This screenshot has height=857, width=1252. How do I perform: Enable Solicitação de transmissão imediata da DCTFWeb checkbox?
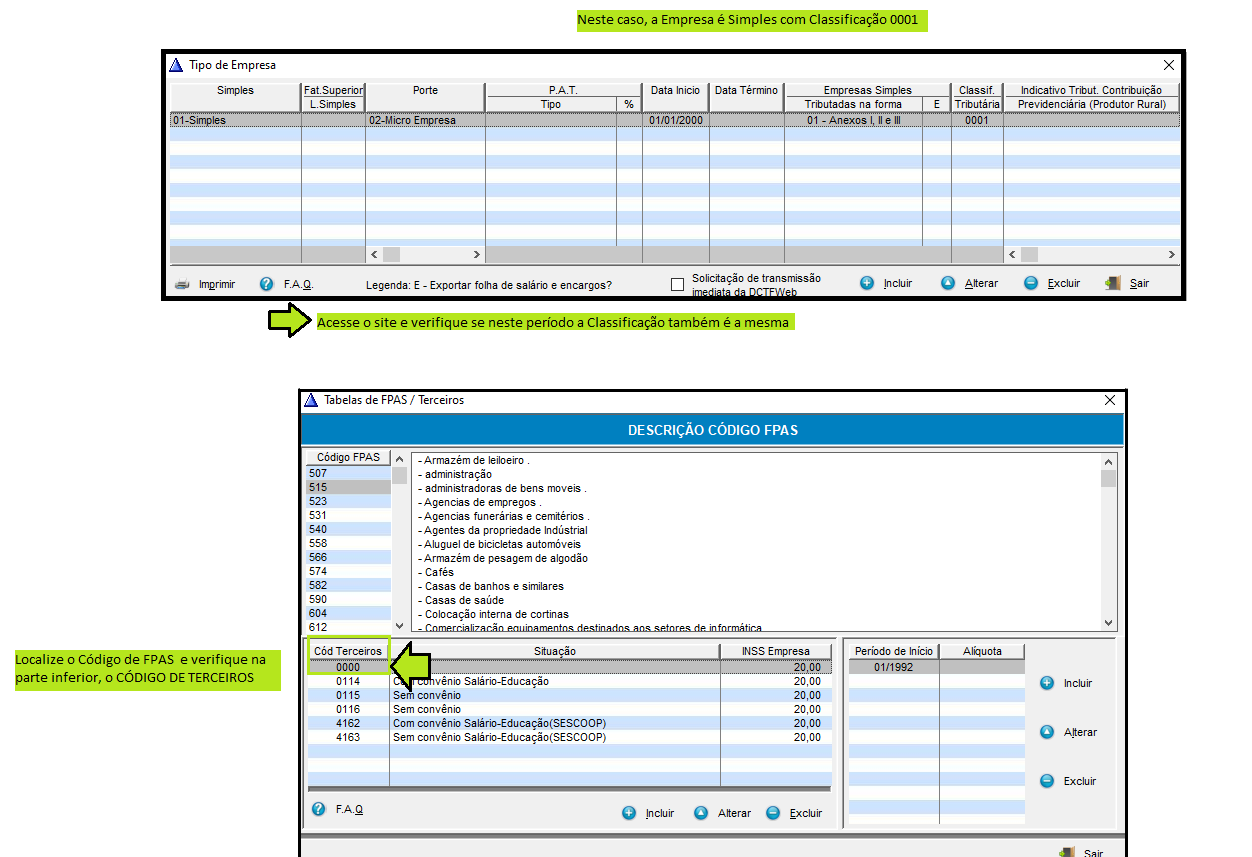pyautogui.click(x=678, y=284)
